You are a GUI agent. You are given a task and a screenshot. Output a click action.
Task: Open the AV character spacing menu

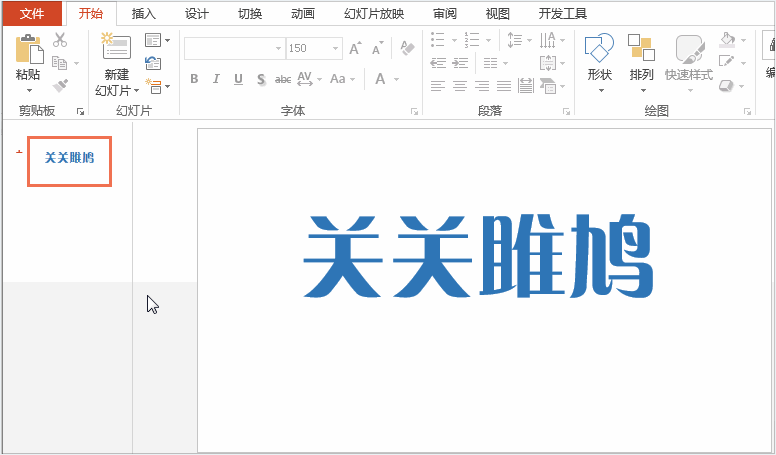309,79
